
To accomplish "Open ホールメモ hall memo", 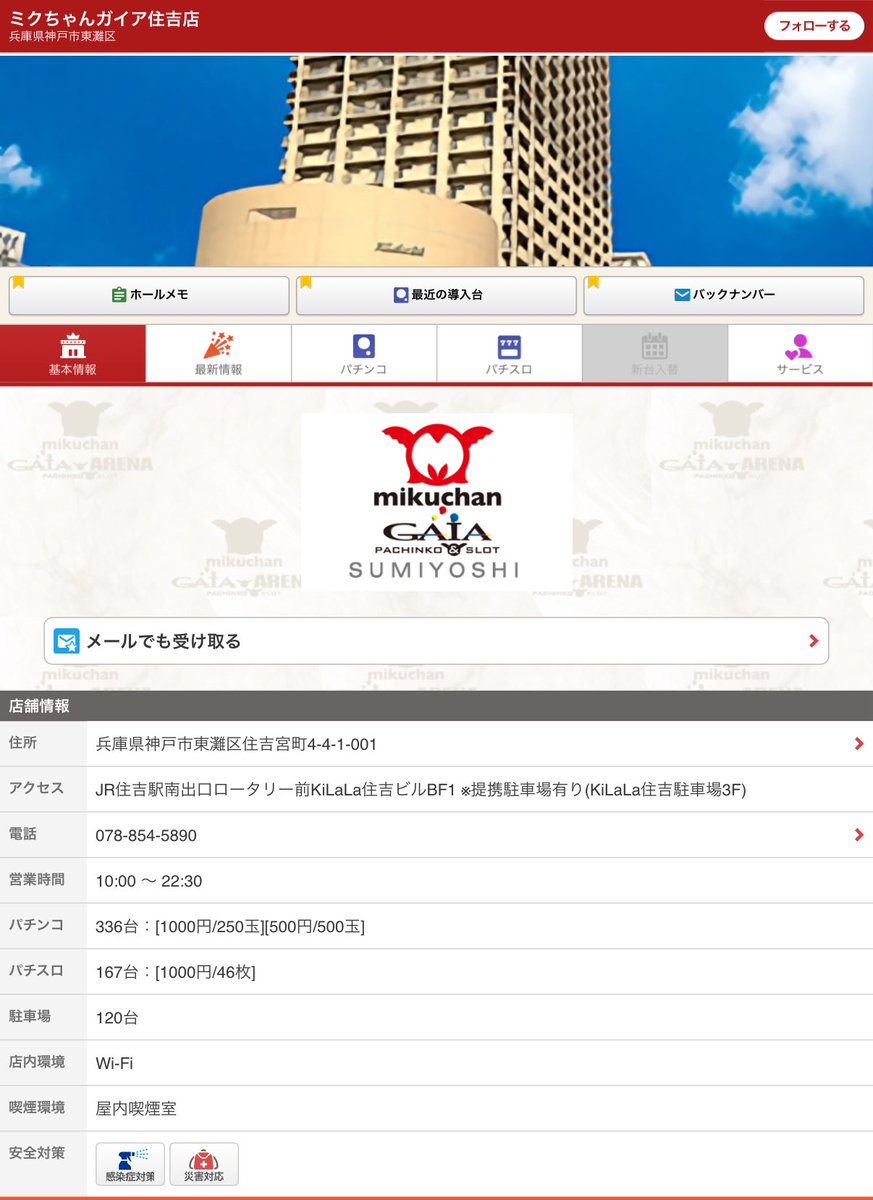I will coord(149,295).
